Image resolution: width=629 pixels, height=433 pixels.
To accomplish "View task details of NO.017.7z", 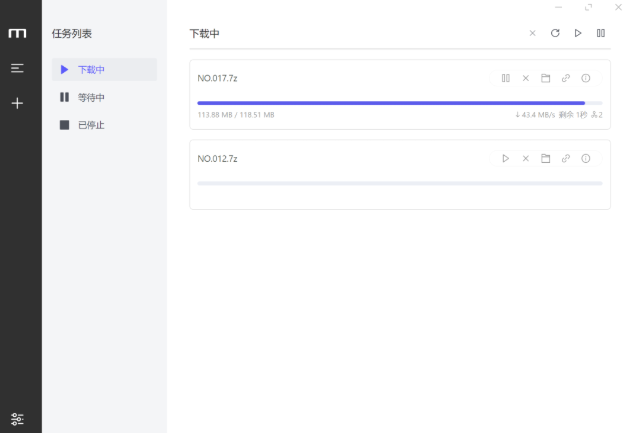I will point(586,78).
